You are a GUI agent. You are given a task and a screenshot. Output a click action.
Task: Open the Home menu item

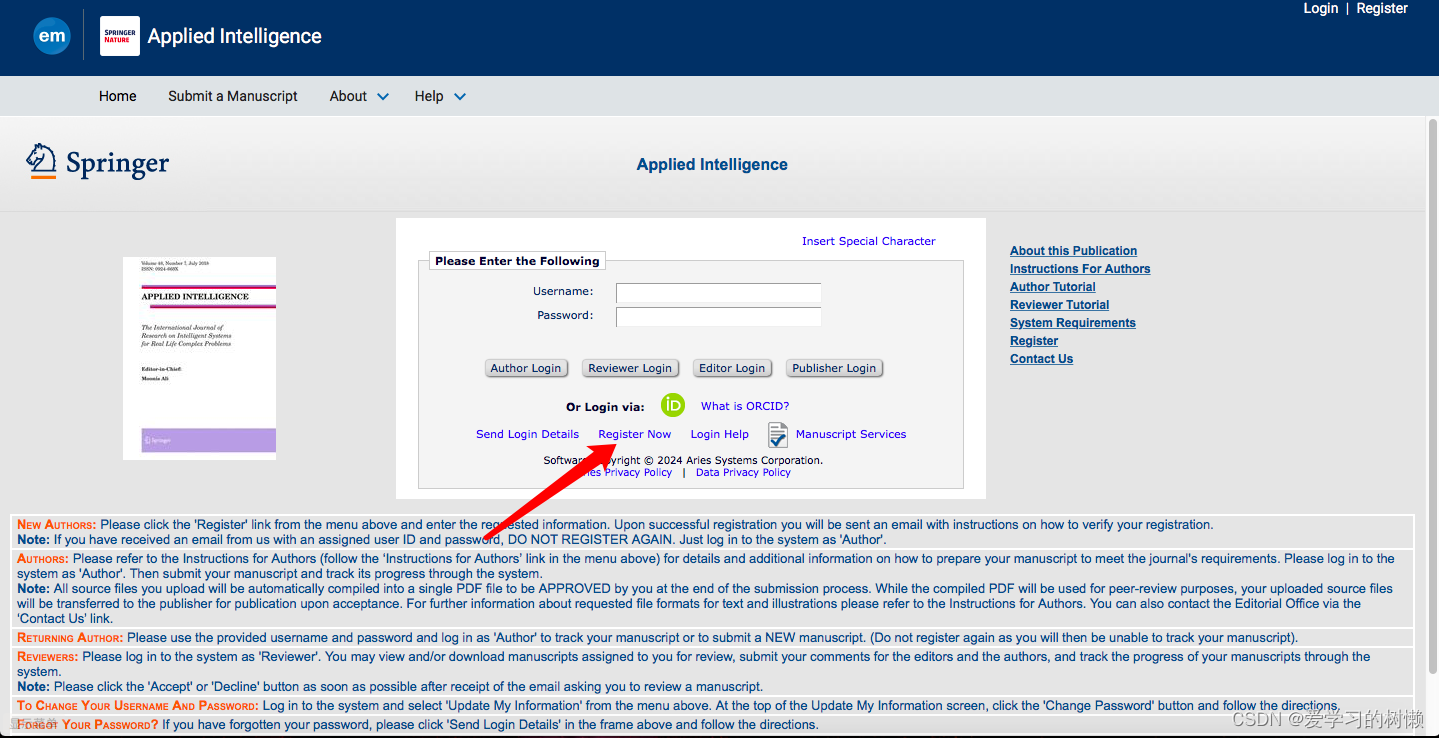click(118, 96)
